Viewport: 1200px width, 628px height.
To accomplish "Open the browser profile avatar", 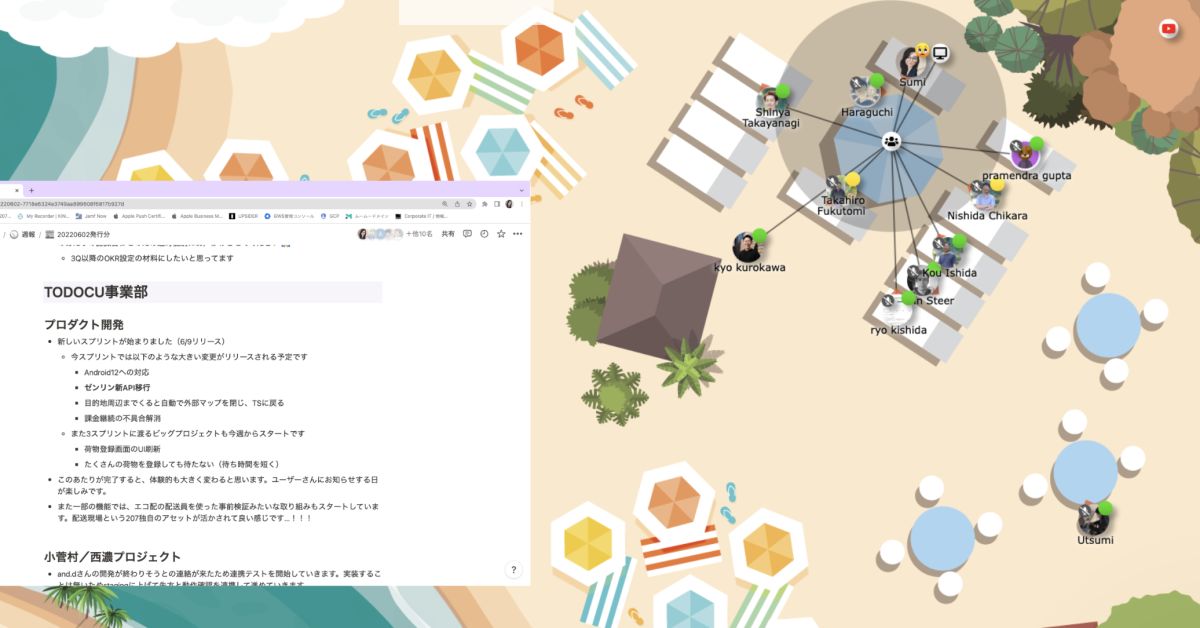I will 509,204.
